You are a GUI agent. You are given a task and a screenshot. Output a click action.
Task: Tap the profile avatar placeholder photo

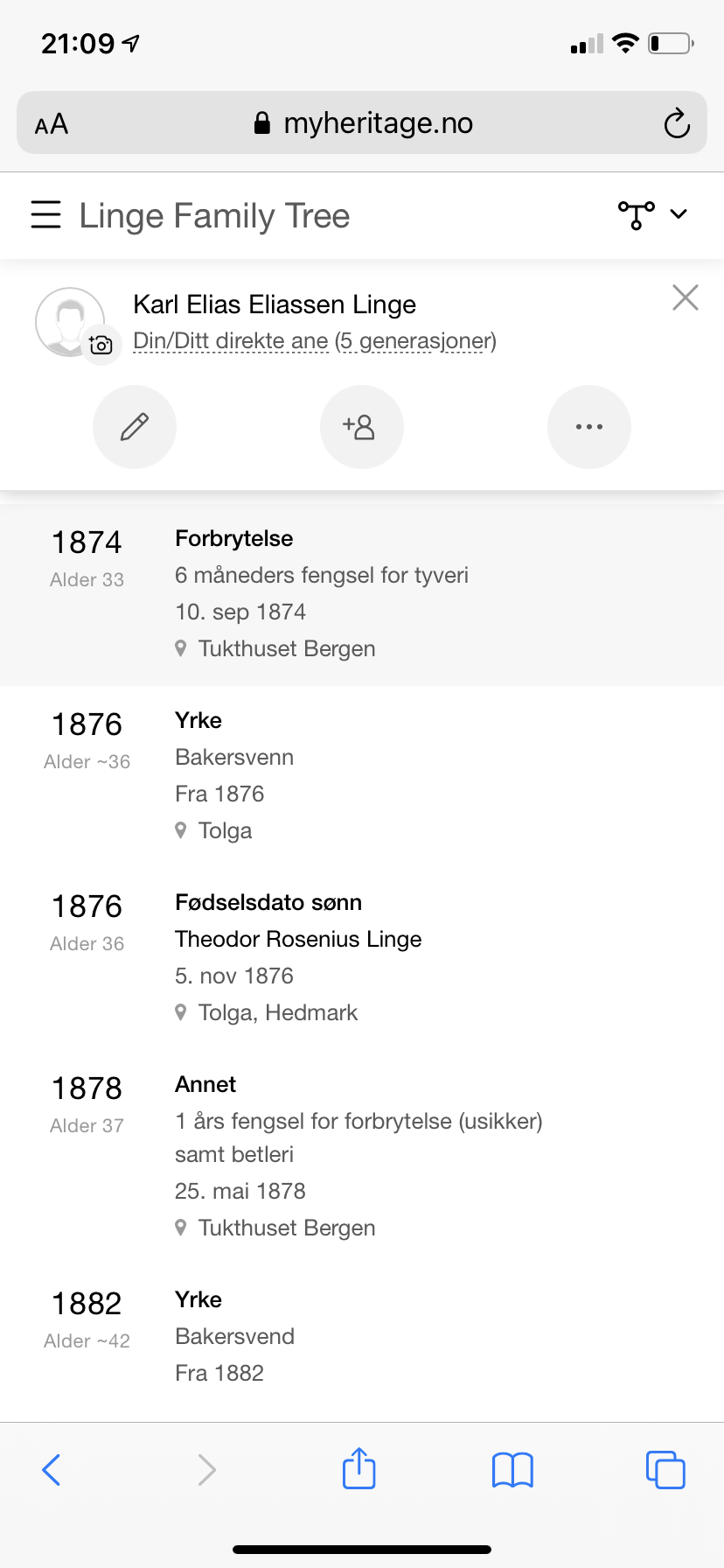69,322
